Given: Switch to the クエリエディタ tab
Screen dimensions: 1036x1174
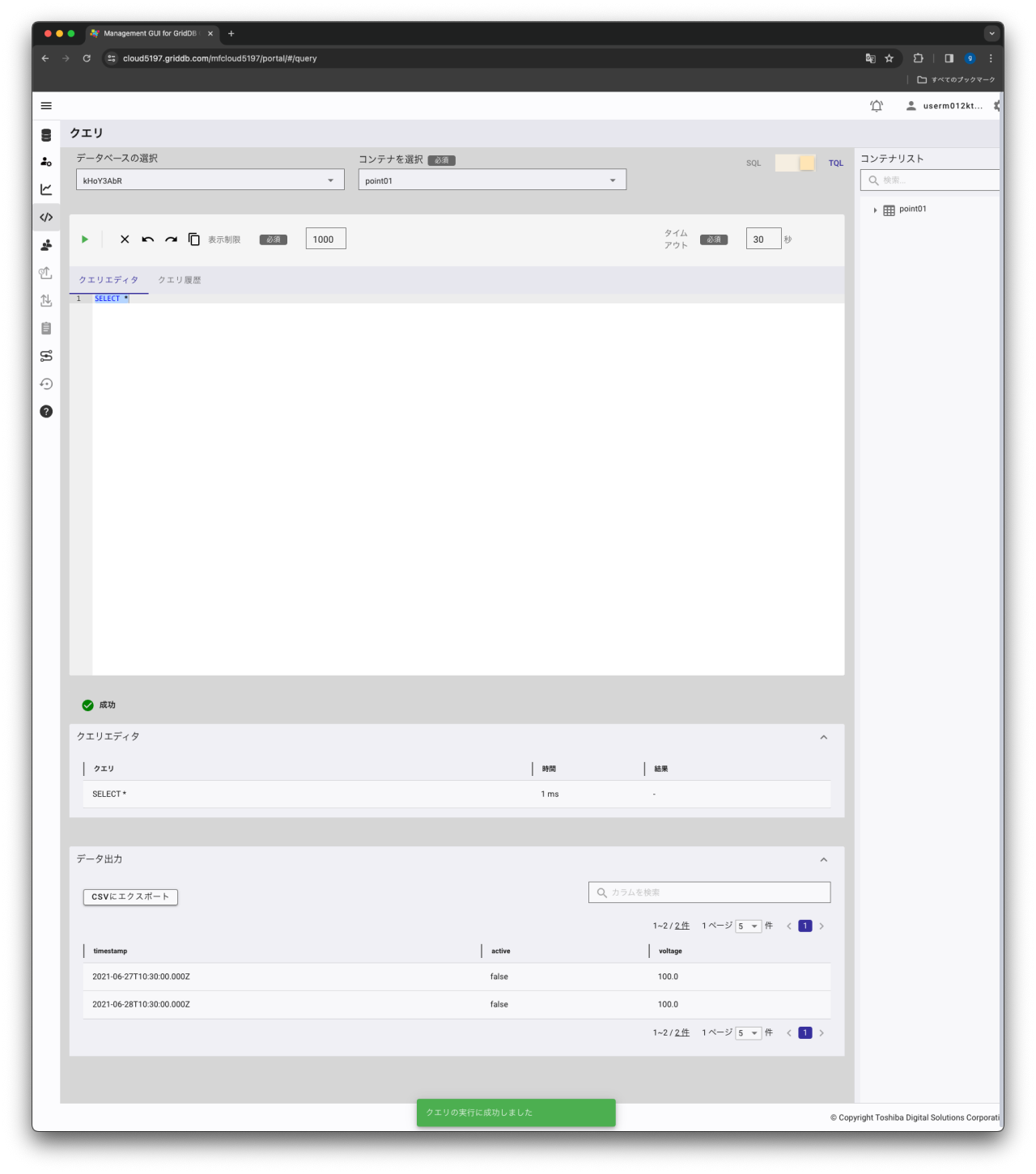Looking at the screenshot, I should (x=108, y=280).
